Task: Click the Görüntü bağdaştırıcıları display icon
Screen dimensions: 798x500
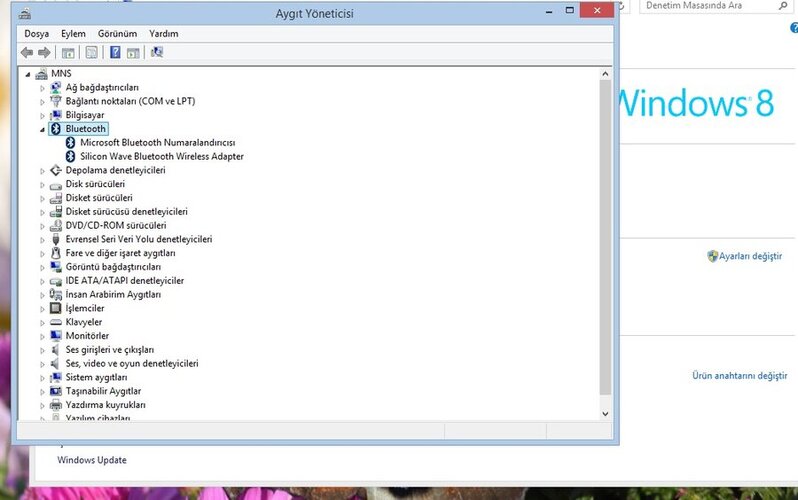Action: (56, 267)
